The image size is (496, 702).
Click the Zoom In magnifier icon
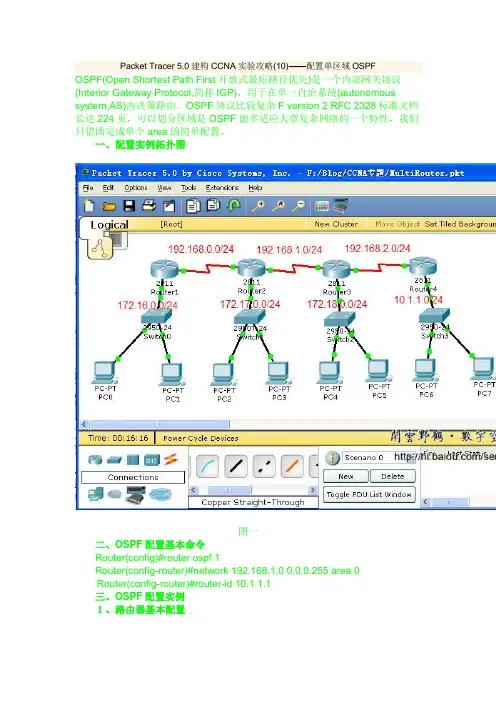click(x=258, y=205)
